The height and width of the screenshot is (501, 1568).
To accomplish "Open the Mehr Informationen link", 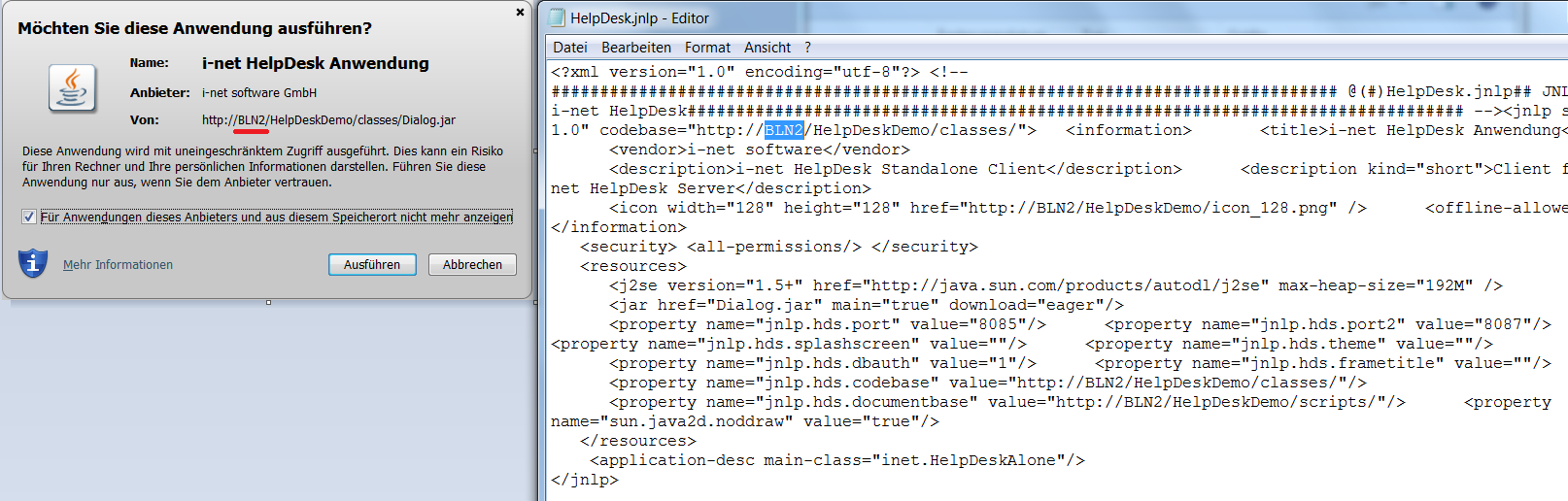I will tap(118, 265).
